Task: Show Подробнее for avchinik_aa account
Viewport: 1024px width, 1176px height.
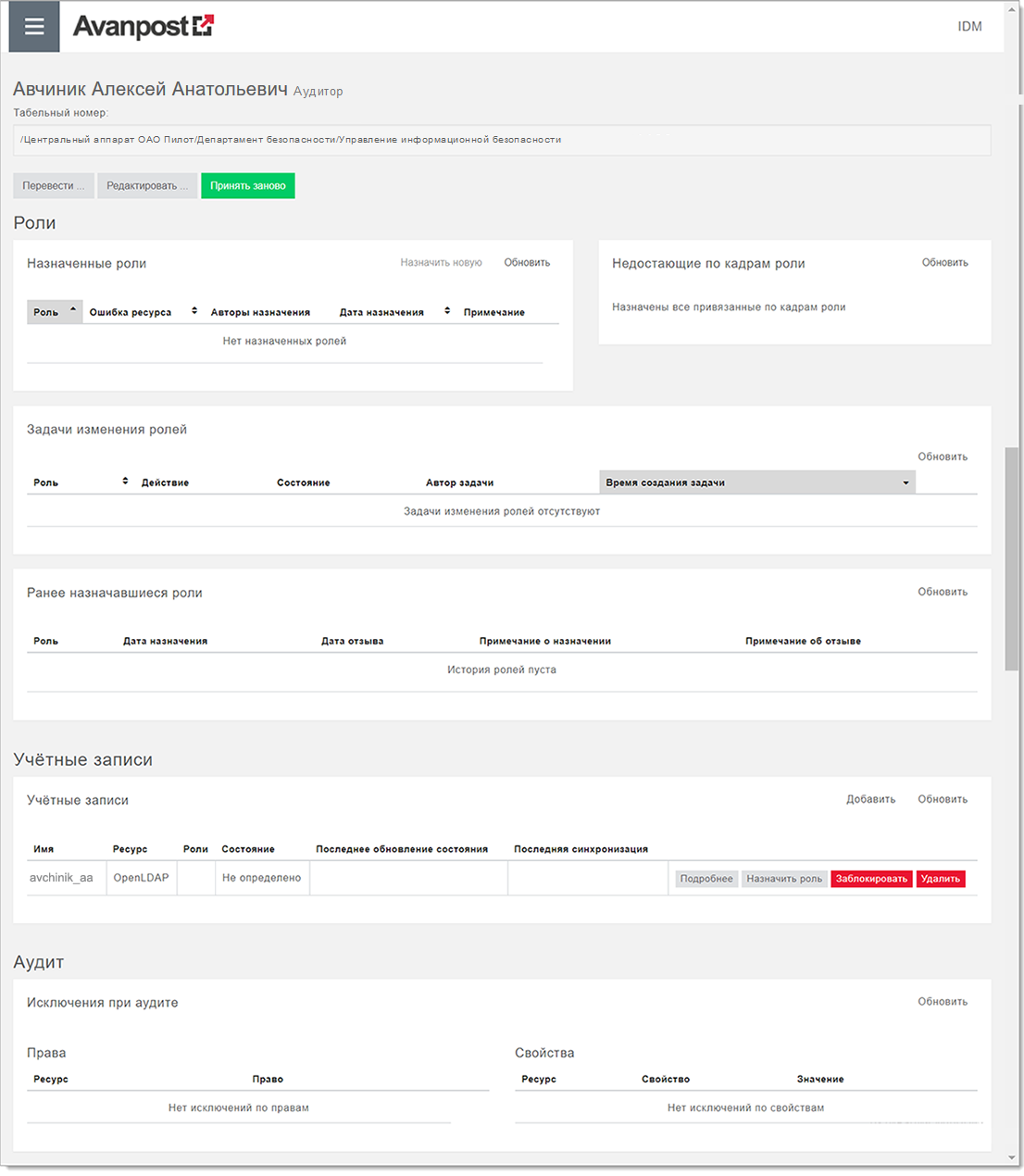Action: [706, 879]
